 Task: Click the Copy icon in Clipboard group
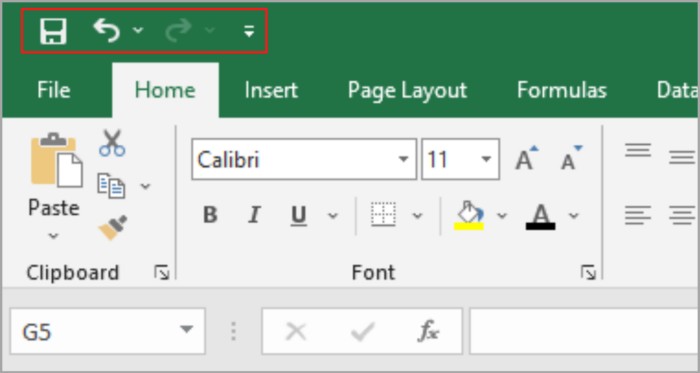(x=111, y=186)
